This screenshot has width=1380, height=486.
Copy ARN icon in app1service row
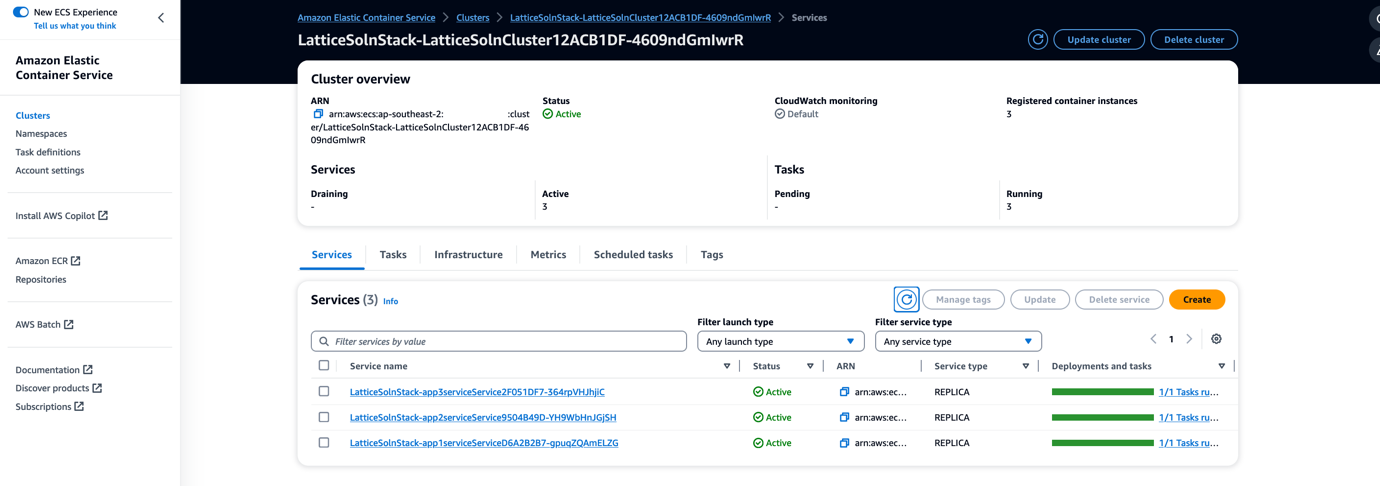click(x=844, y=443)
